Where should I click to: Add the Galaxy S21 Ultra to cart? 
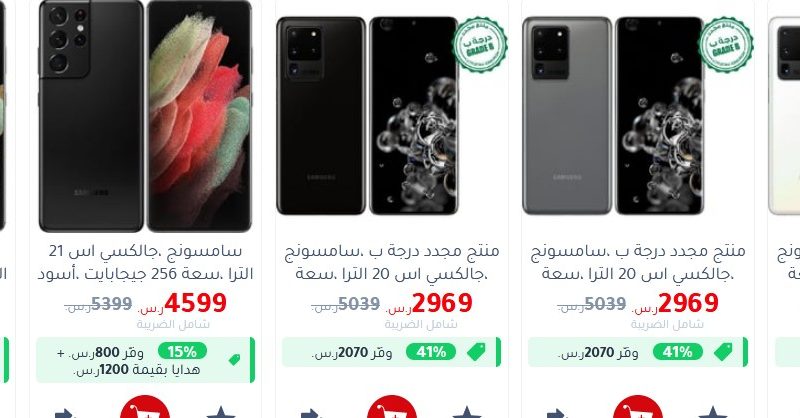click(145, 407)
